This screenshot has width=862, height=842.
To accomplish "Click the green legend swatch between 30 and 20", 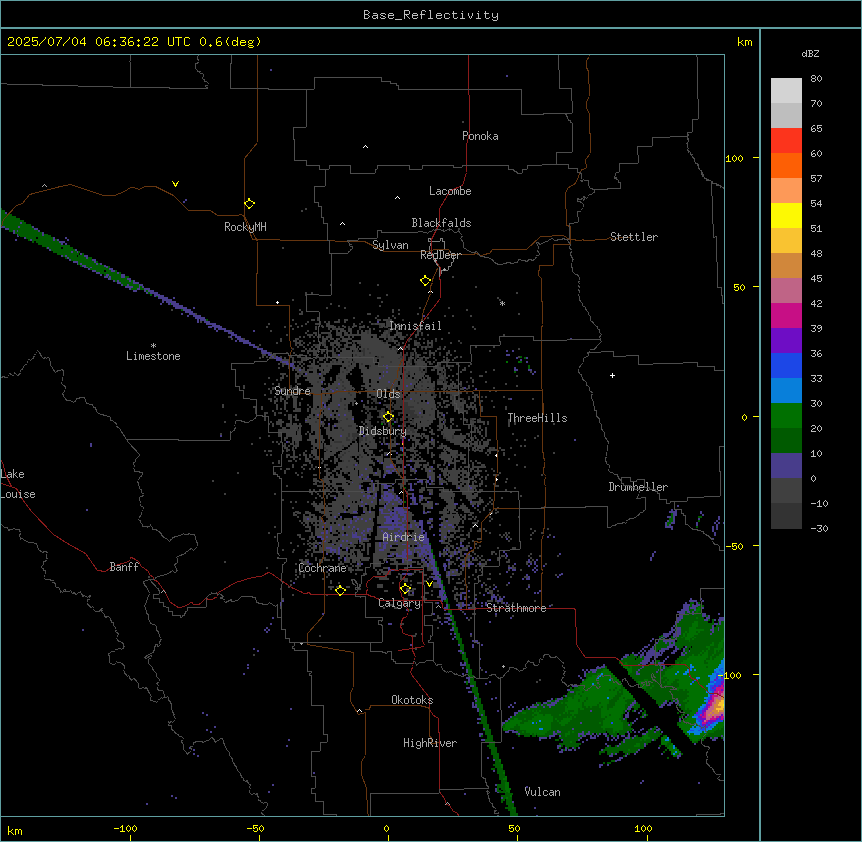I will pyautogui.click(x=786, y=416).
